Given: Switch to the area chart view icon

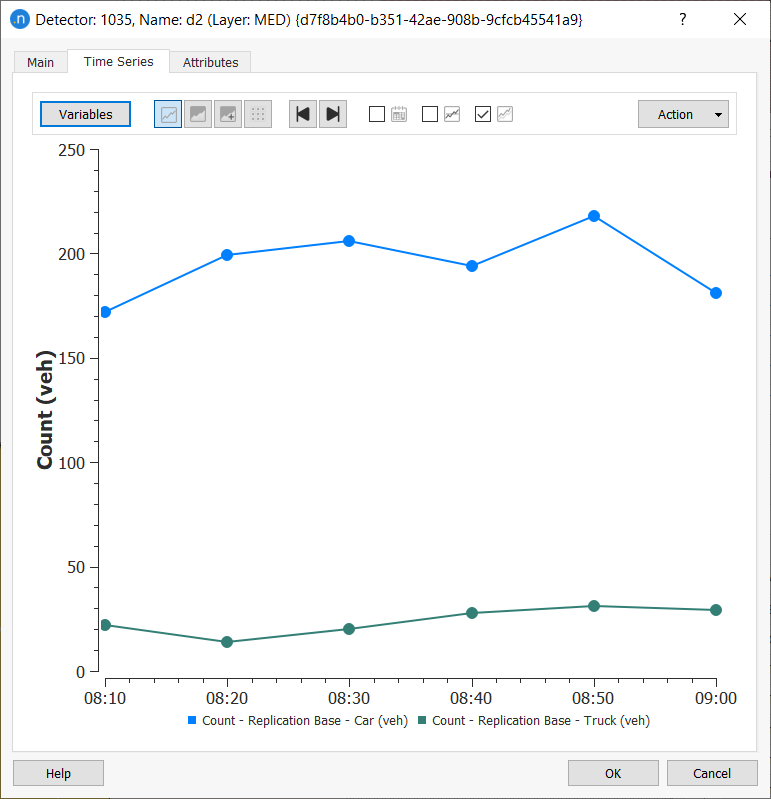Looking at the screenshot, I should click(198, 114).
